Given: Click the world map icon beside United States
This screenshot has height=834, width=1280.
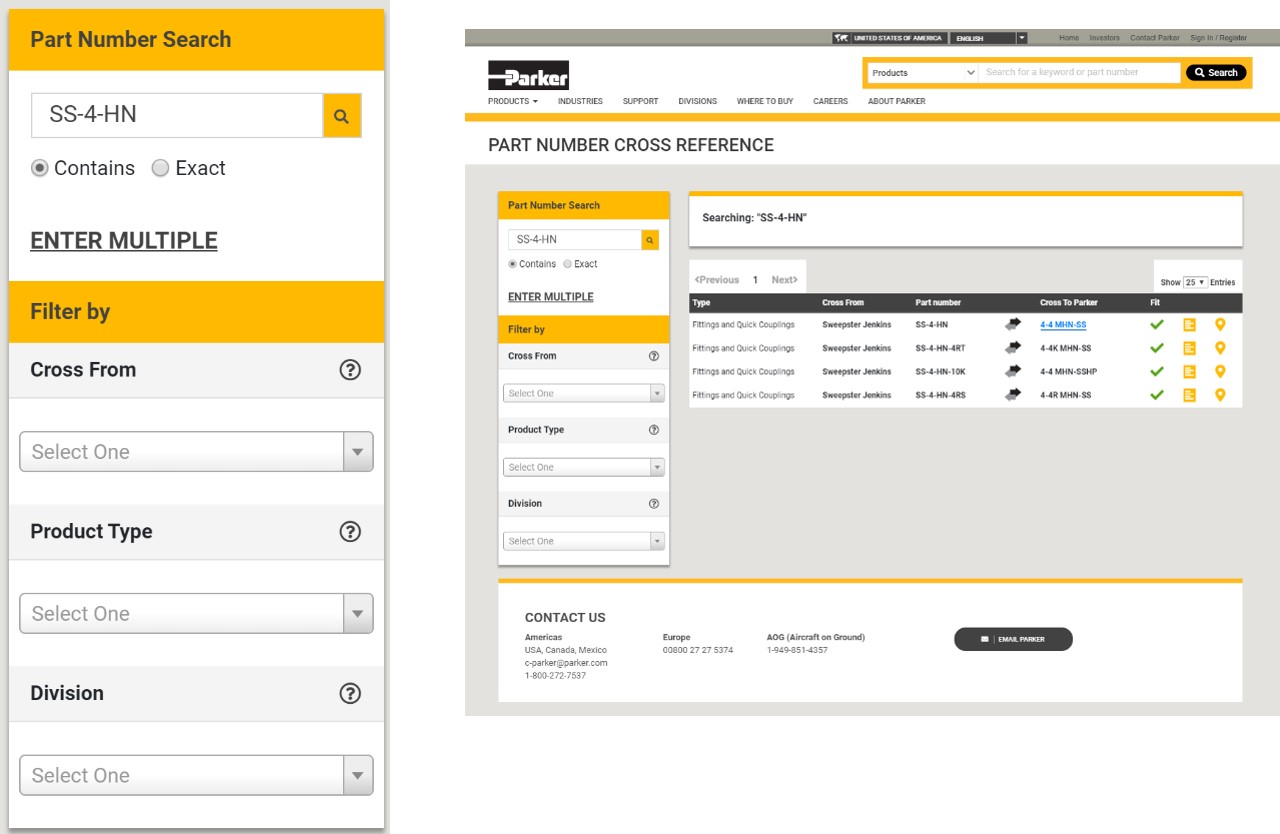Looking at the screenshot, I should point(841,38).
